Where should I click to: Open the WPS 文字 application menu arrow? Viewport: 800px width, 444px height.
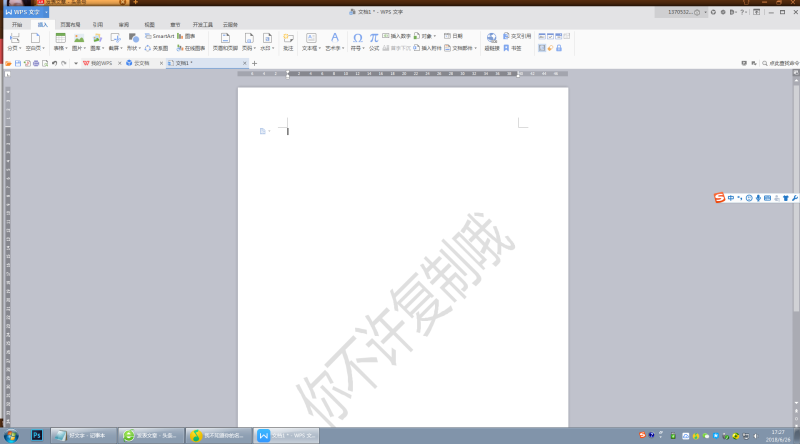[46, 12]
